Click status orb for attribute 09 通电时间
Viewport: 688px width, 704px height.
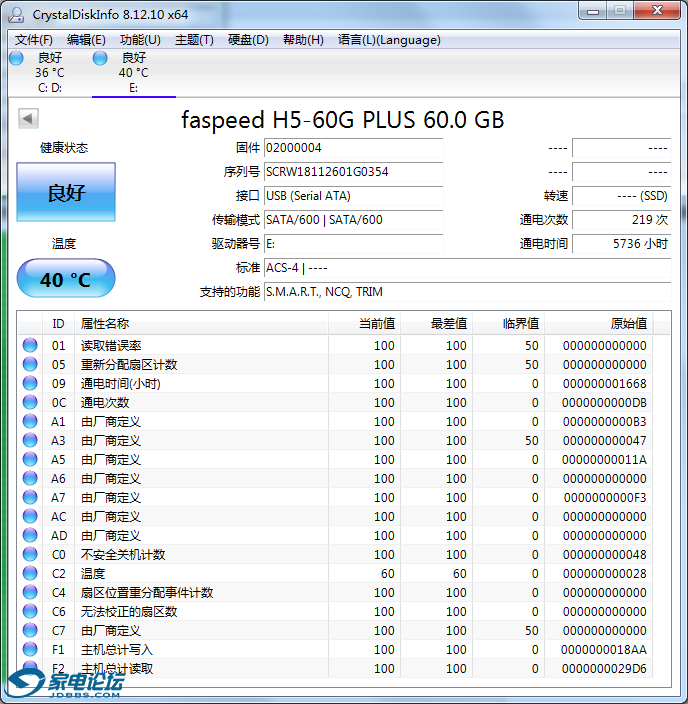click(30, 383)
